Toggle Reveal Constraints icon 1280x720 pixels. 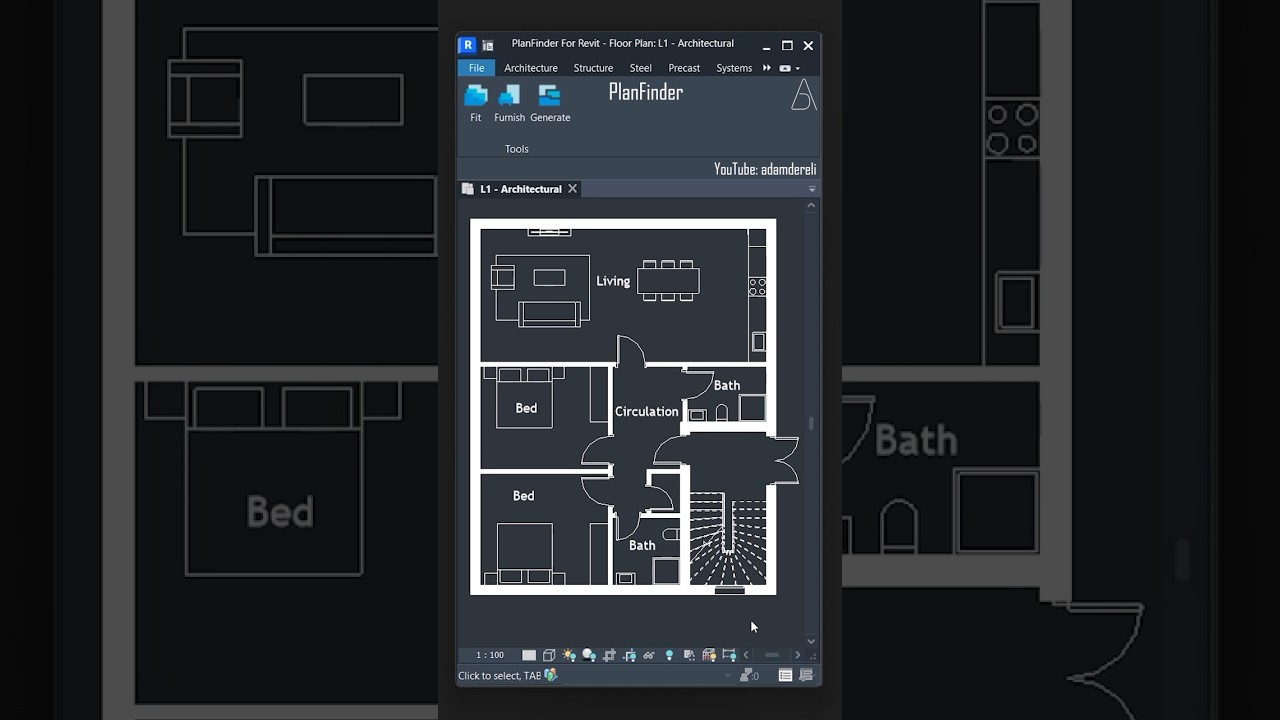[x=729, y=655]
